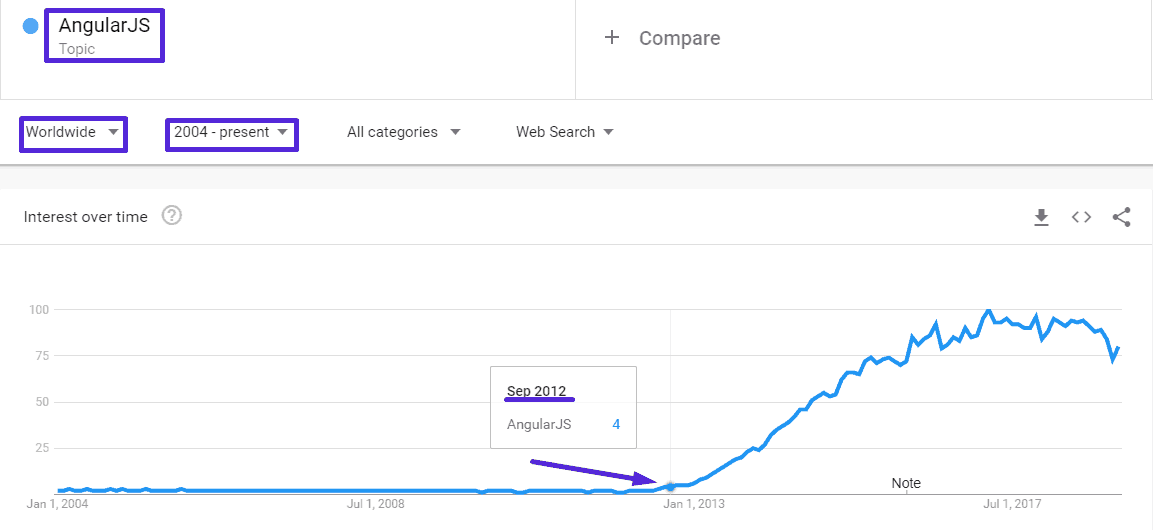This screenshot has height=530, width=1153.
Task: Open the embed code icon
Action: [1081, 217]
